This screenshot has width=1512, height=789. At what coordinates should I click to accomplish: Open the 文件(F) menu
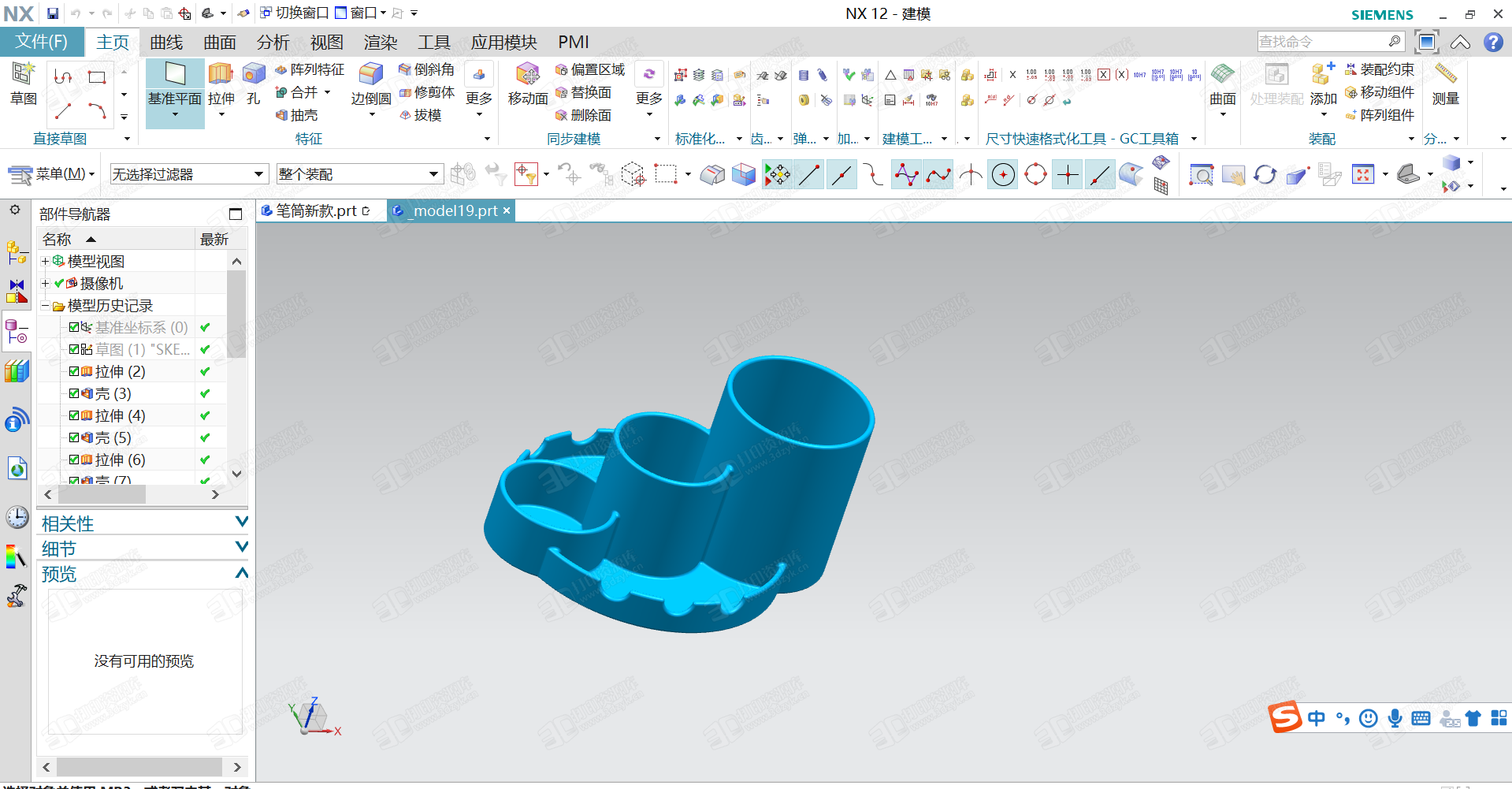point(41,42)
